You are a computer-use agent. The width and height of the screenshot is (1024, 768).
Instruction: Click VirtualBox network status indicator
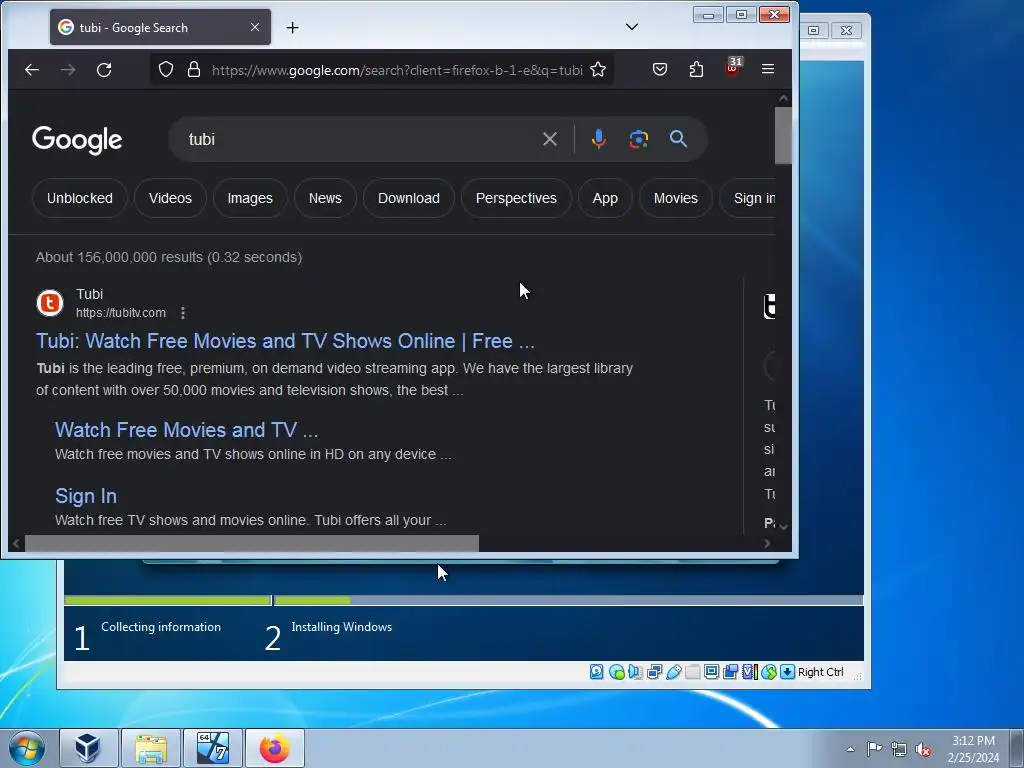pos(654,672)
